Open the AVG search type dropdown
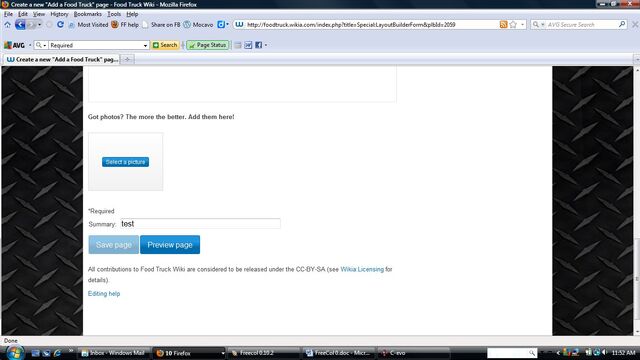 tap(41, 45)
